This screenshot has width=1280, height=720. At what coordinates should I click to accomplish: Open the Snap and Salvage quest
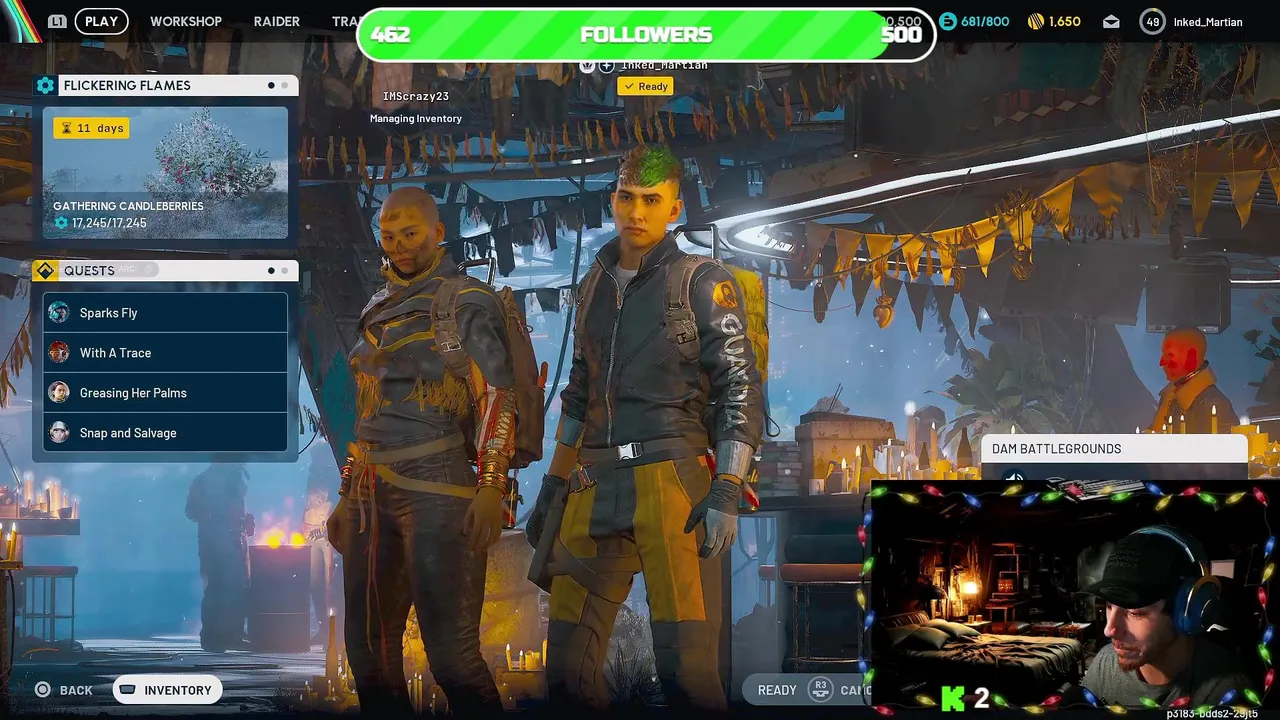(x=165, y=433)
